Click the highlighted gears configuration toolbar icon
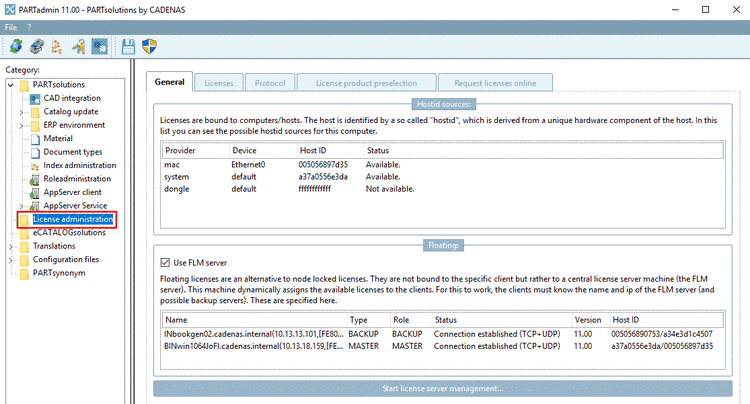The height and width of the screenshot is (404, 750). pos(99,47)
